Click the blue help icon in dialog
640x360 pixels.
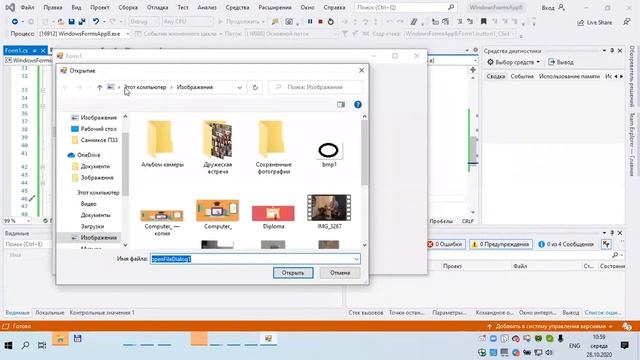(358, 105)
